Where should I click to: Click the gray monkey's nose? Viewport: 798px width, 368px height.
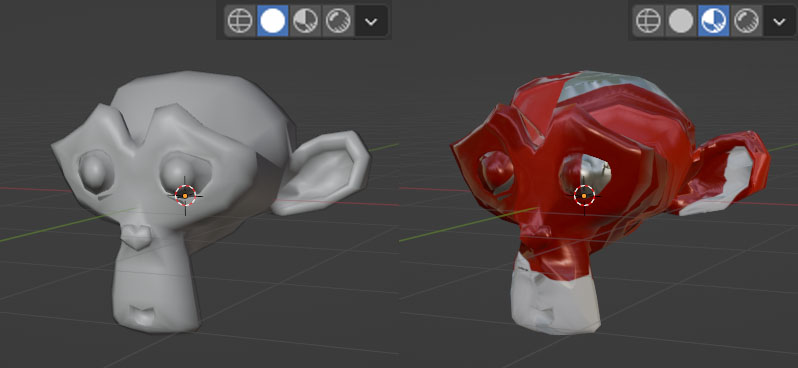tap(135, 236)
